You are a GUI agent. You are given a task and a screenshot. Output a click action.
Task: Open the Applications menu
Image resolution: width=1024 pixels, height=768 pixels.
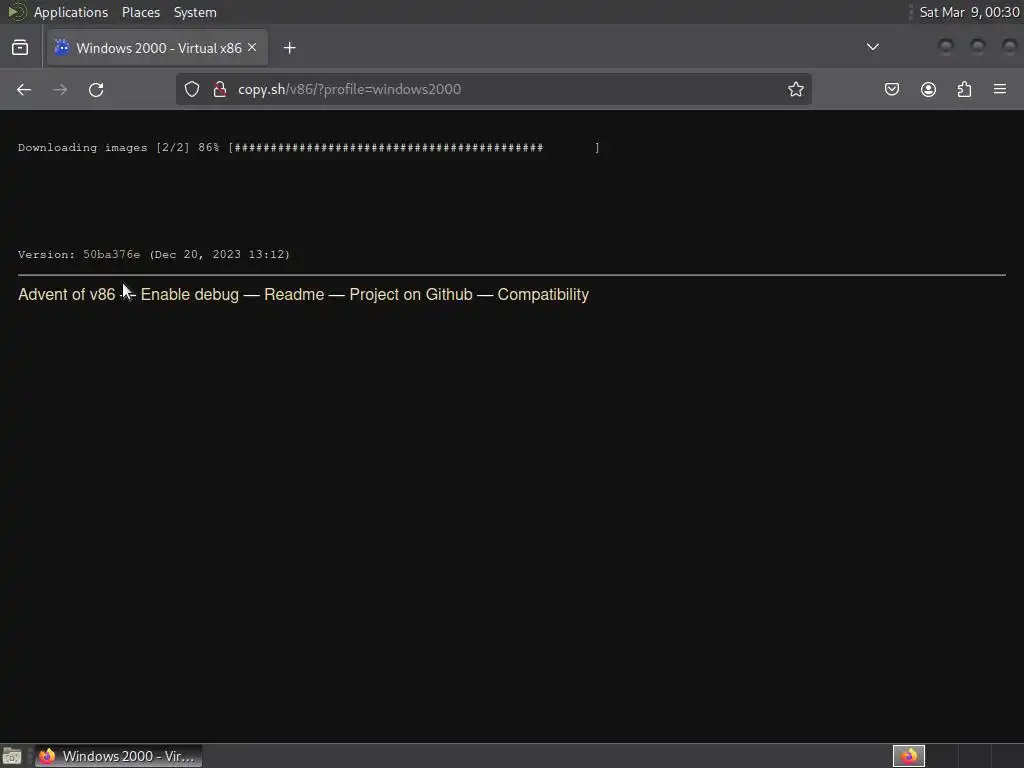tap(71, 12)
